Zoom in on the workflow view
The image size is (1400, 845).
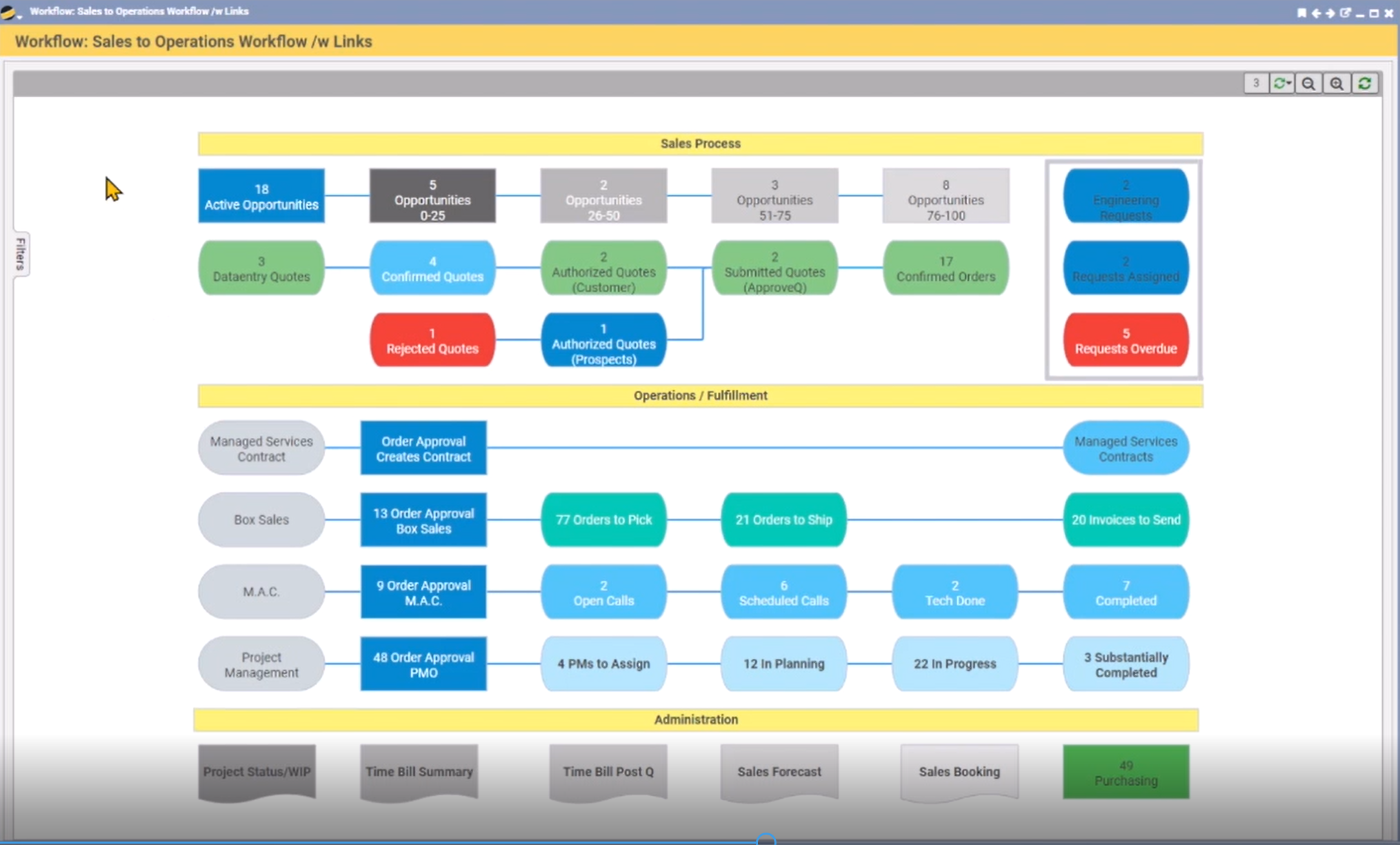pos(1337,83)
